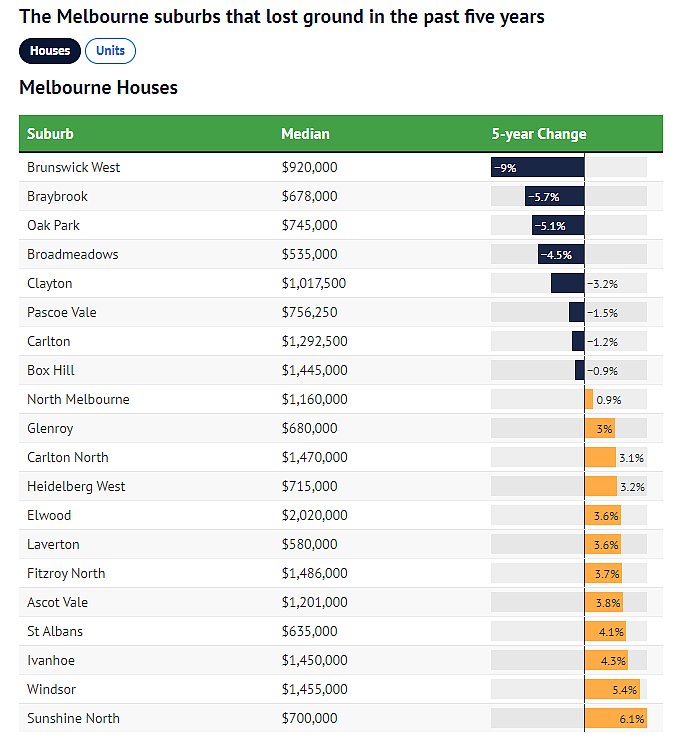Click the Box Hill median $1,445,000
Image resolution: width=681 pixels, height=742 pixels.
click(314, 371)
